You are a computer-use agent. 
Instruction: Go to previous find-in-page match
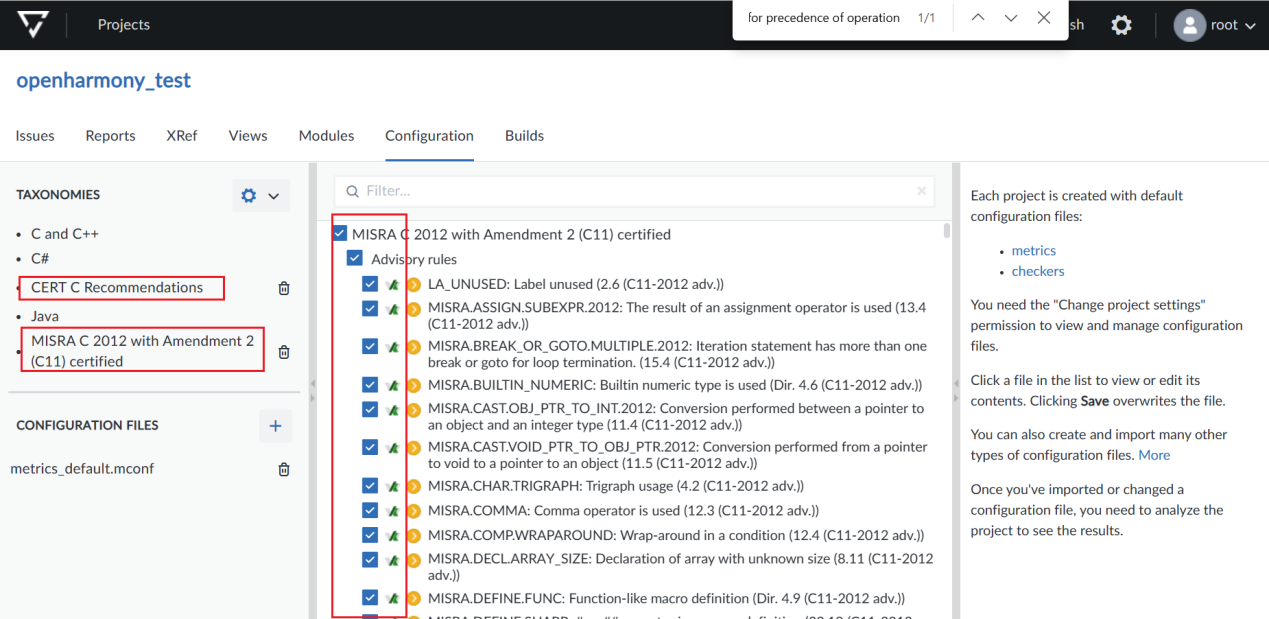978,18
